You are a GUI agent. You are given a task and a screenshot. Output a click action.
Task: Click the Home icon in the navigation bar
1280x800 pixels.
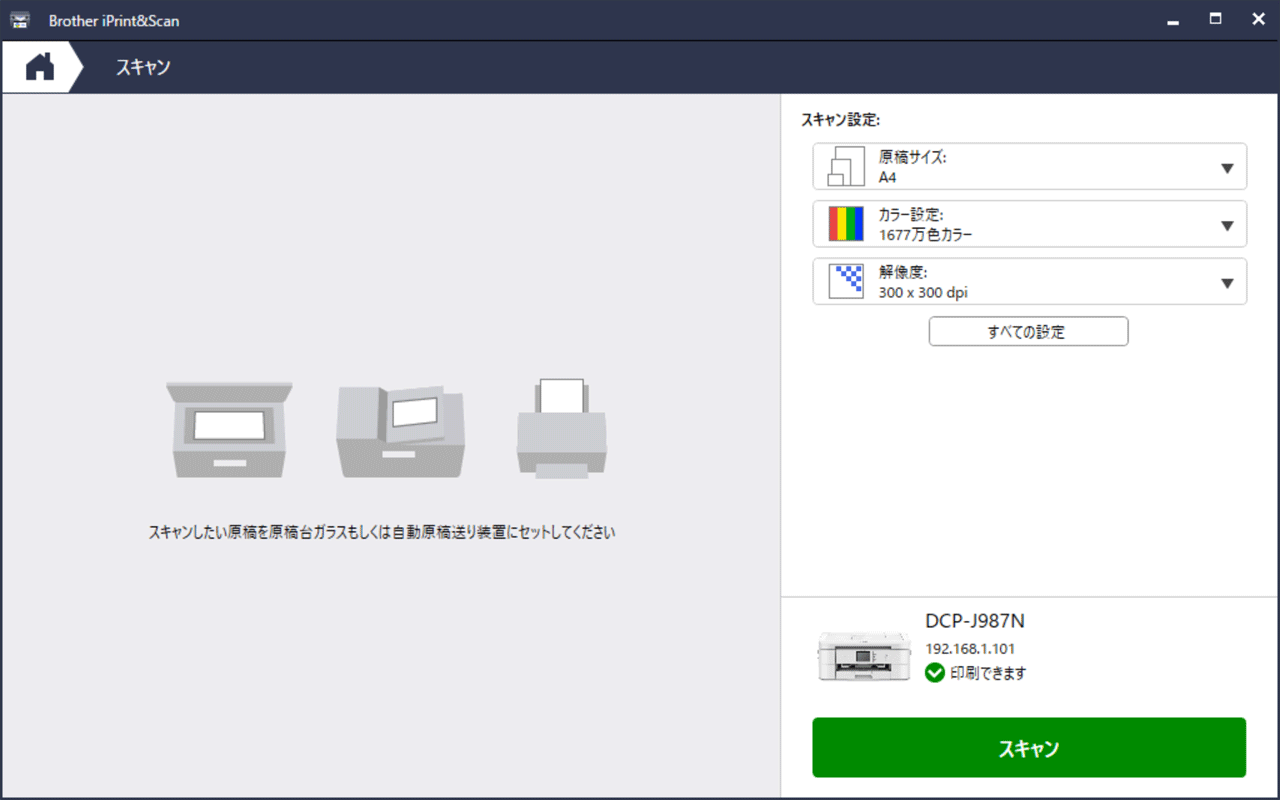[x=38, y=66]
